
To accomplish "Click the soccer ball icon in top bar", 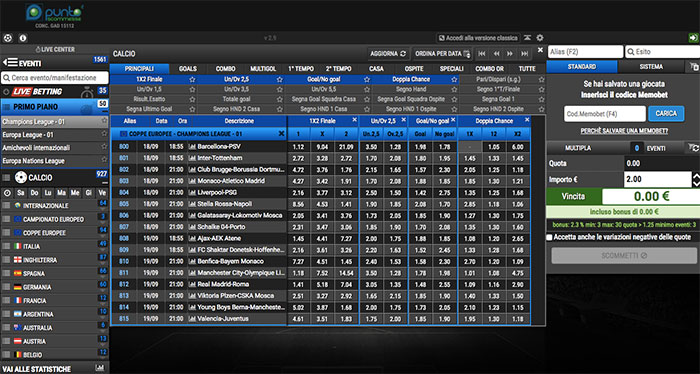I will tap(8, 38).
